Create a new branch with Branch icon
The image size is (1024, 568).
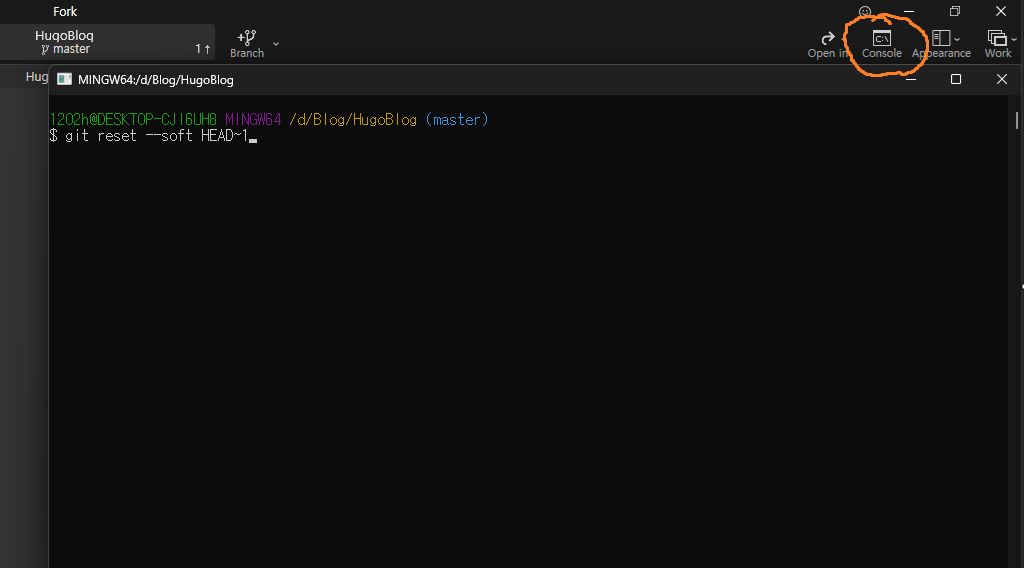(x=247, y=38)
